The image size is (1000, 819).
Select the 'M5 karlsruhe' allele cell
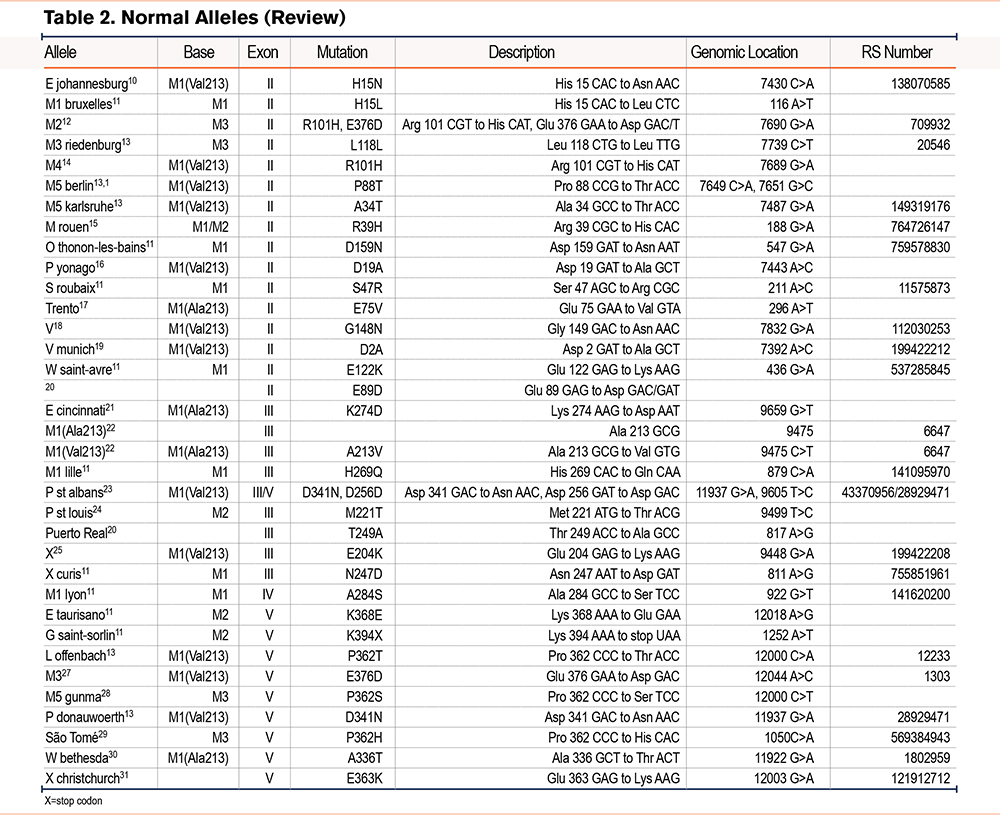[80, 206]
